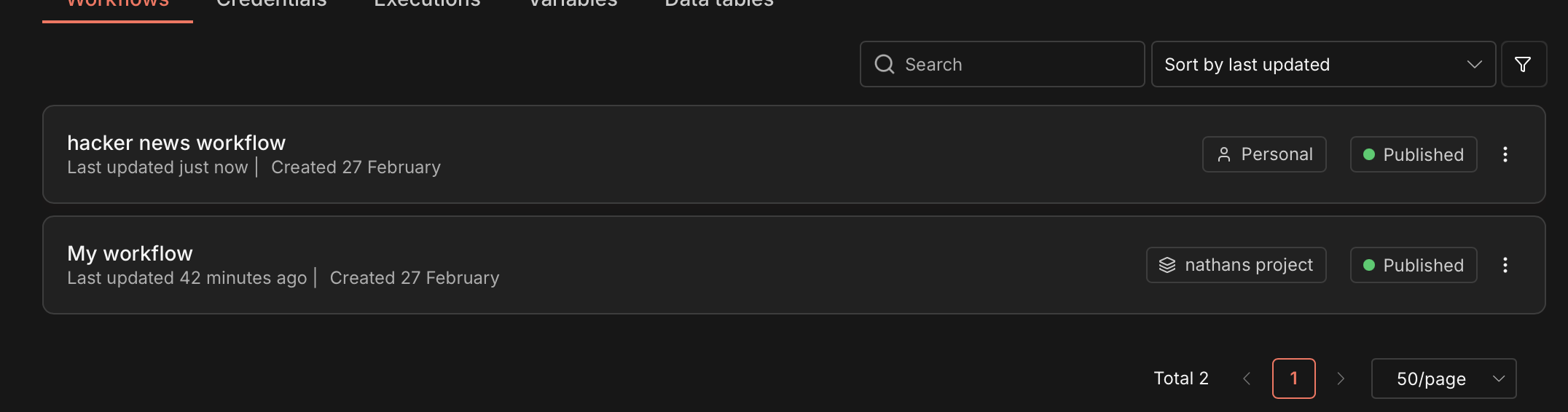The image size is (1568, 412).
Task: Go to pagination page 1
Action: (x=1293, y=379)
